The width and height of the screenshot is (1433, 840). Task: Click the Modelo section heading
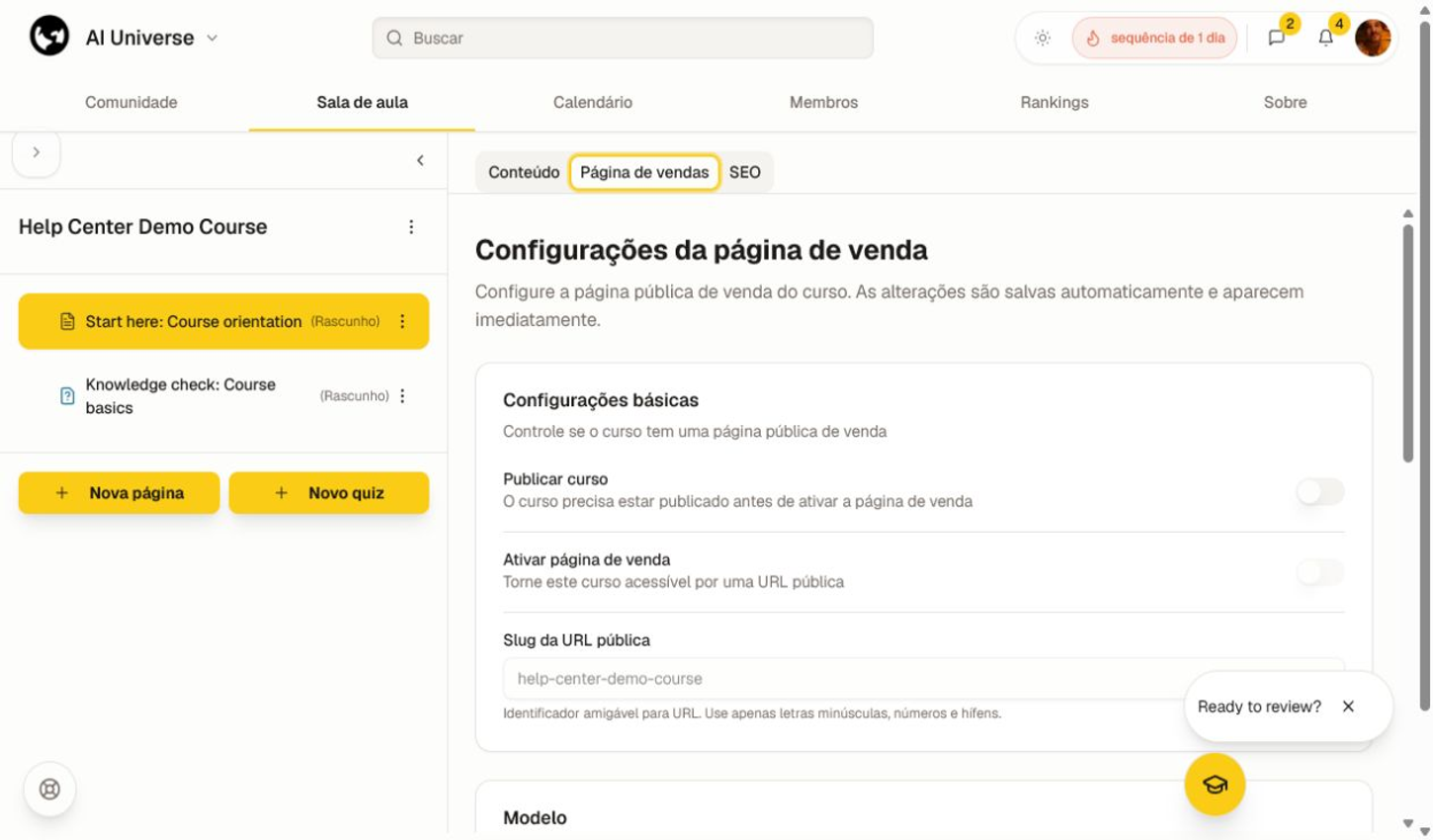point(535,818)
